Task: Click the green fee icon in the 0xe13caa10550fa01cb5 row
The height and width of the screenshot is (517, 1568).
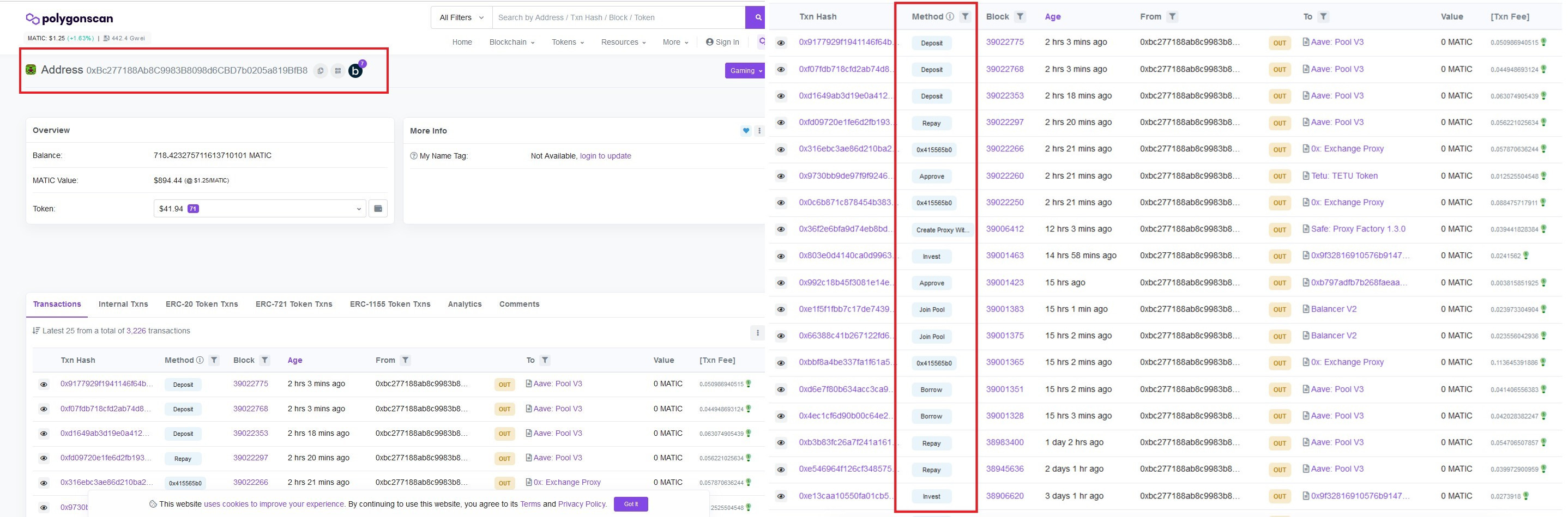Action: click(1526, 496)
